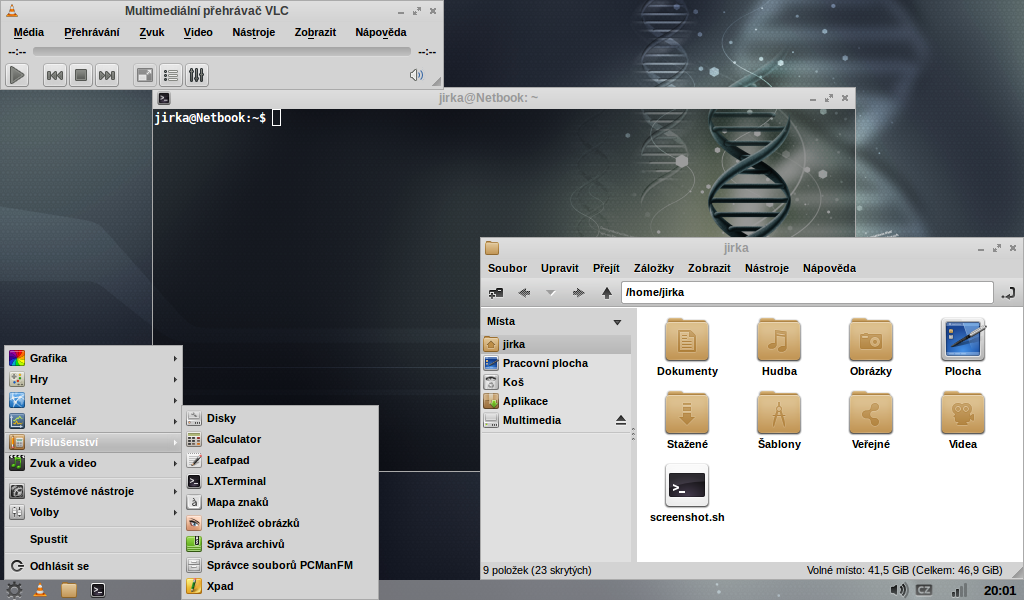Click the taskbar volume speaker icon

click(x=899, y=590)
